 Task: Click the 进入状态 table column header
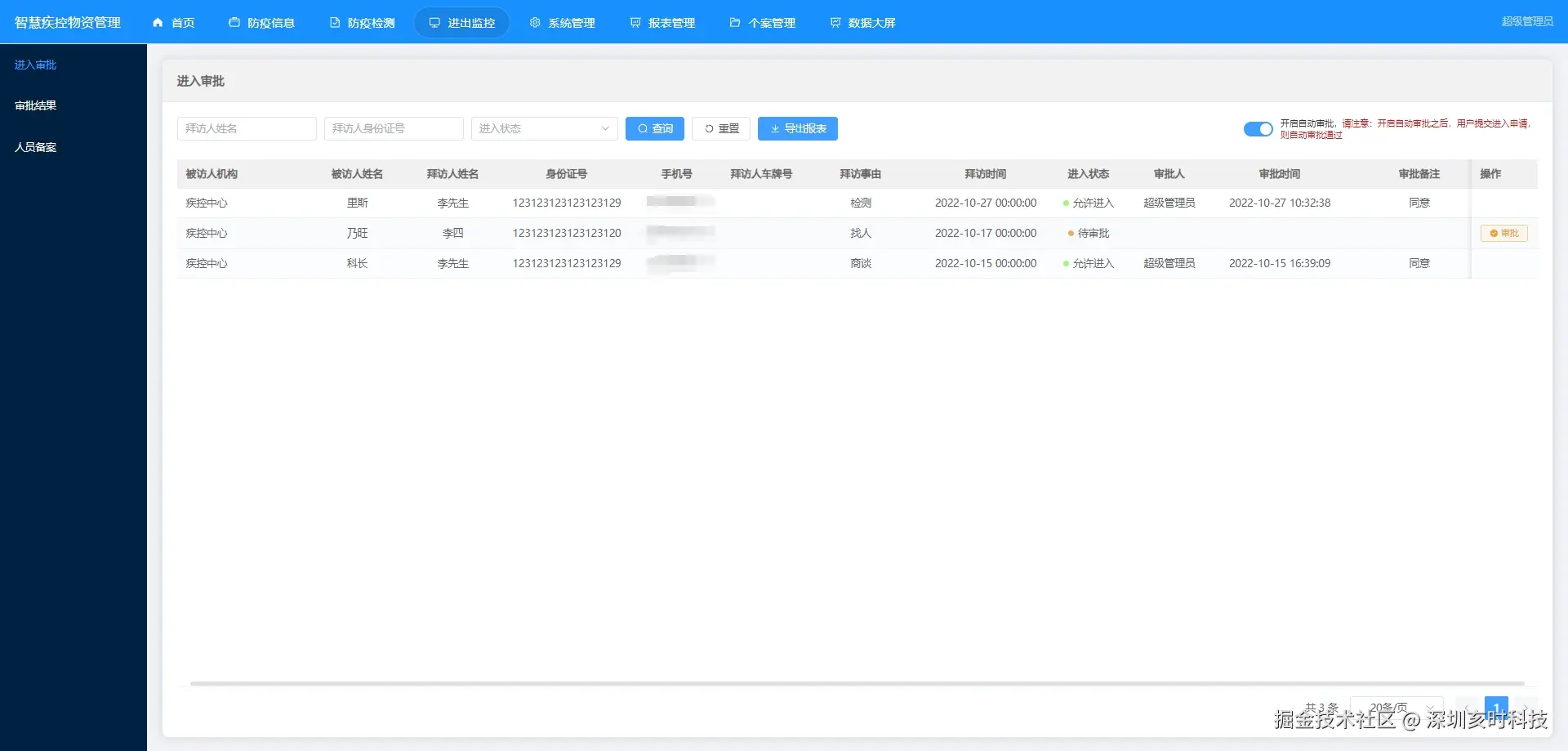coord(1089,174)
